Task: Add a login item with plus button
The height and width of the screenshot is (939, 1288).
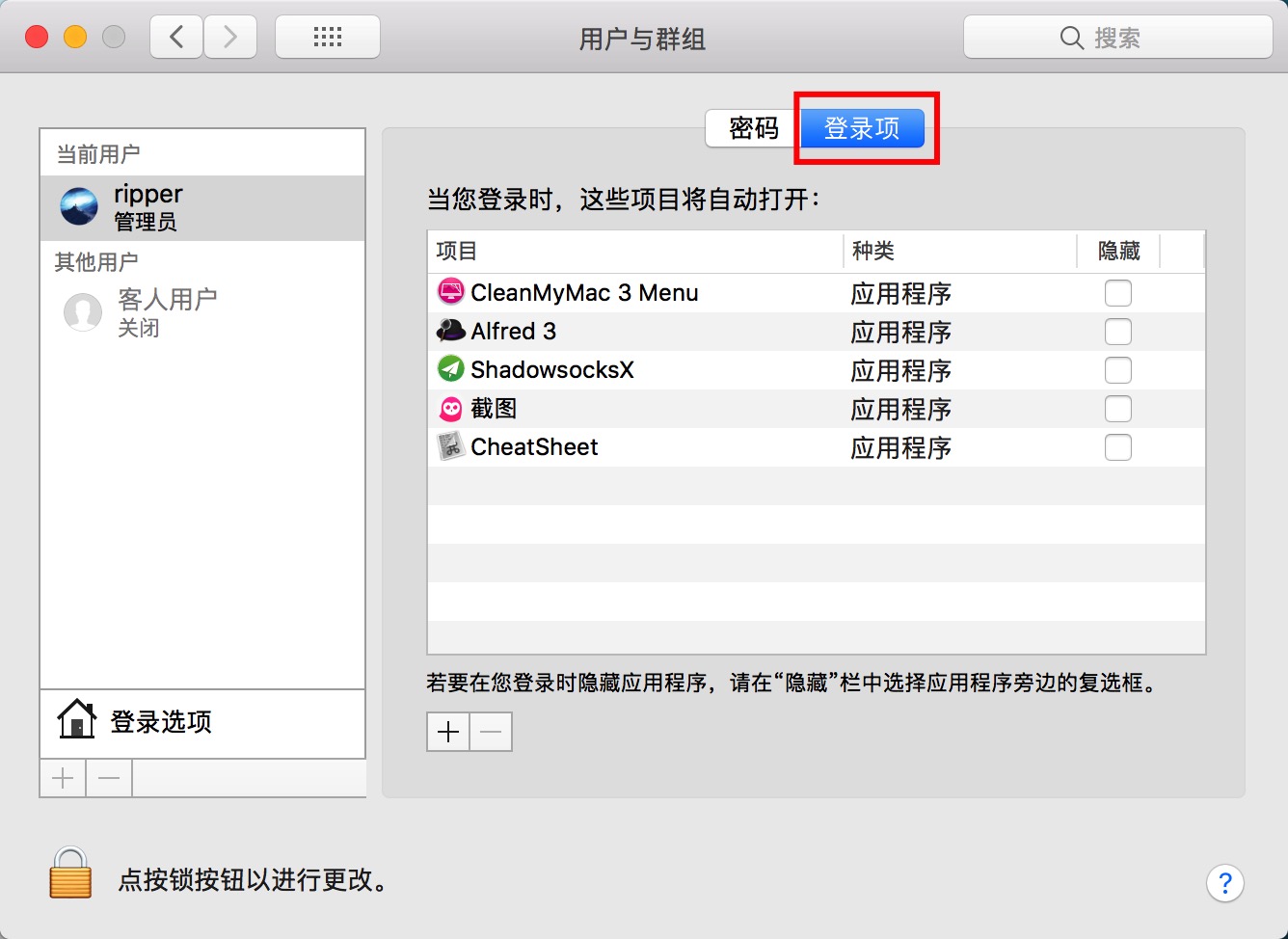Action: (448, 732)
